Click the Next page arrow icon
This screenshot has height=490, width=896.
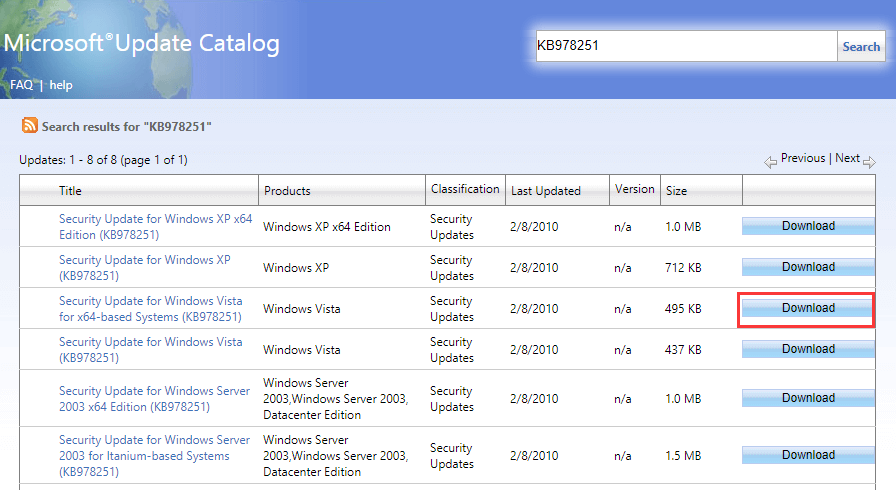(x=869, y=161)
